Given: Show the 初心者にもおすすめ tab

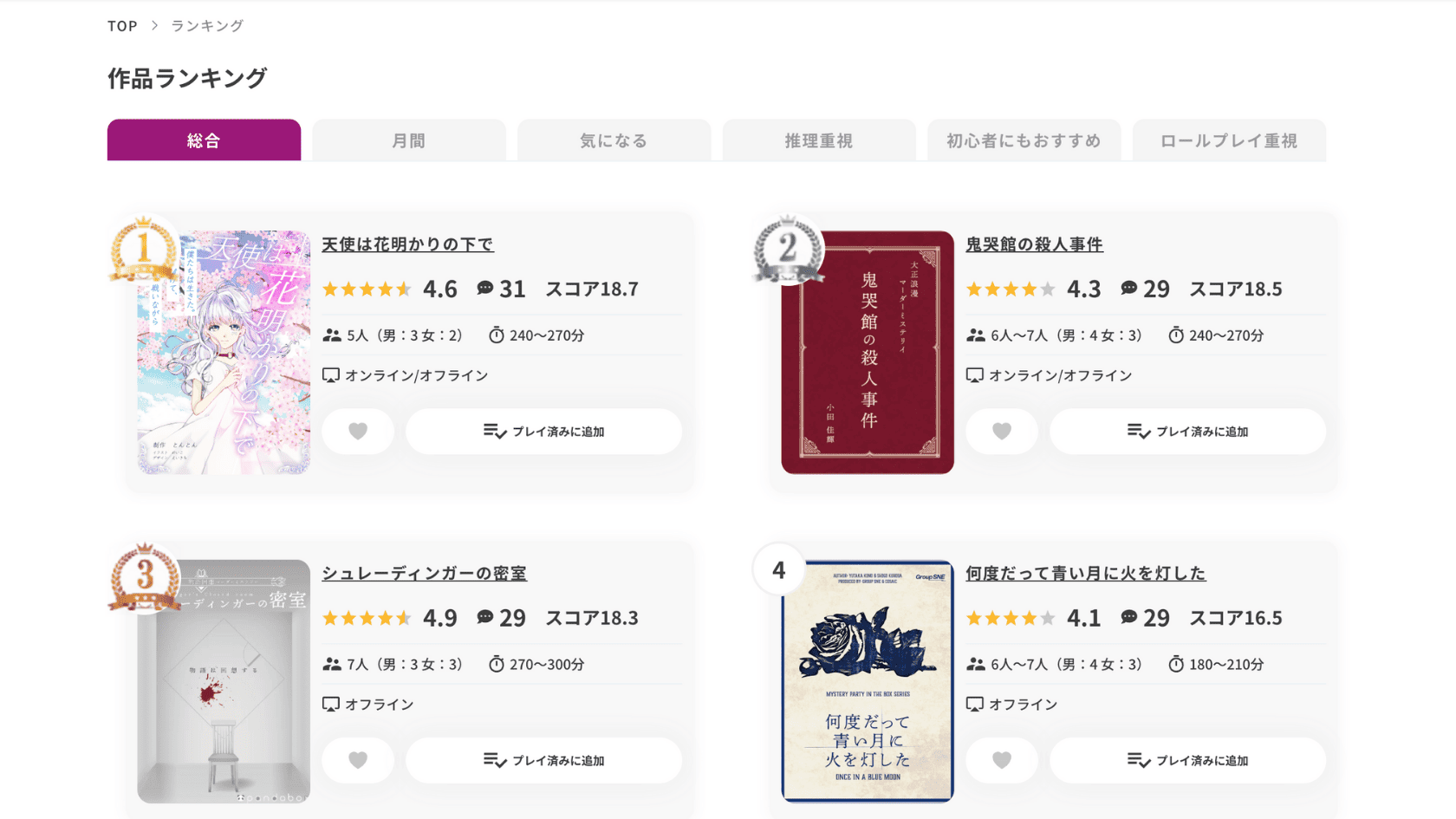Looking at the screenshot, I should pos(1024,140).
